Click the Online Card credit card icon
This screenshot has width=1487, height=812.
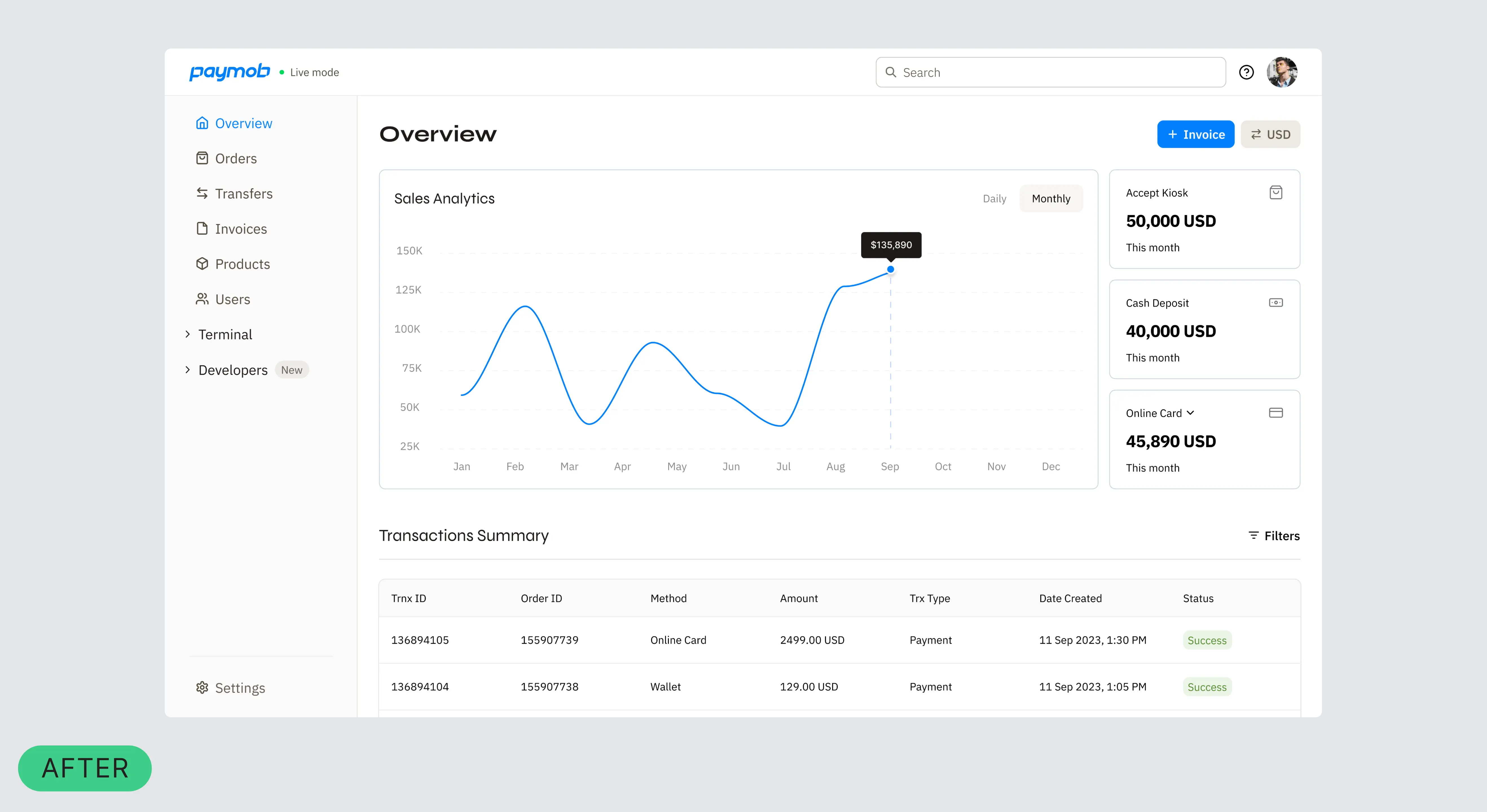[x=1276, y=413]
